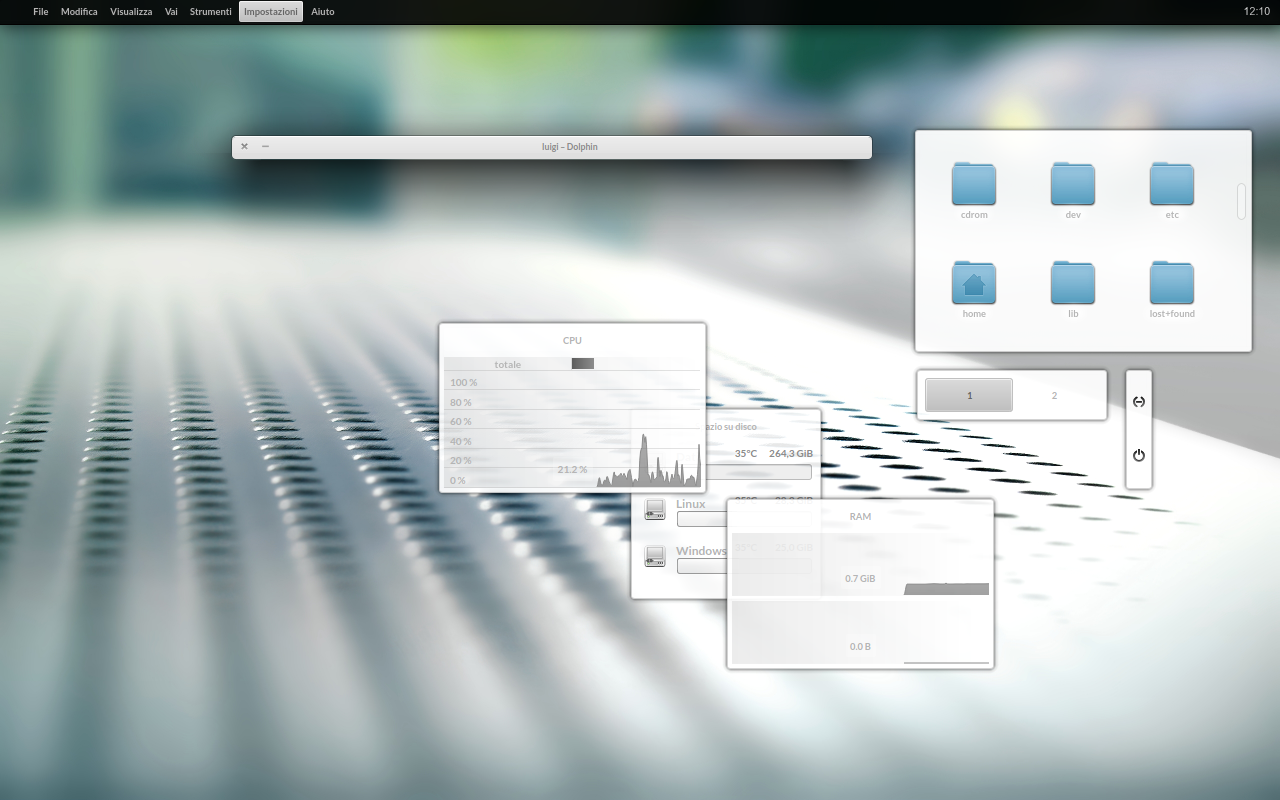Open the lost+found folder icon

(1172, 283)
